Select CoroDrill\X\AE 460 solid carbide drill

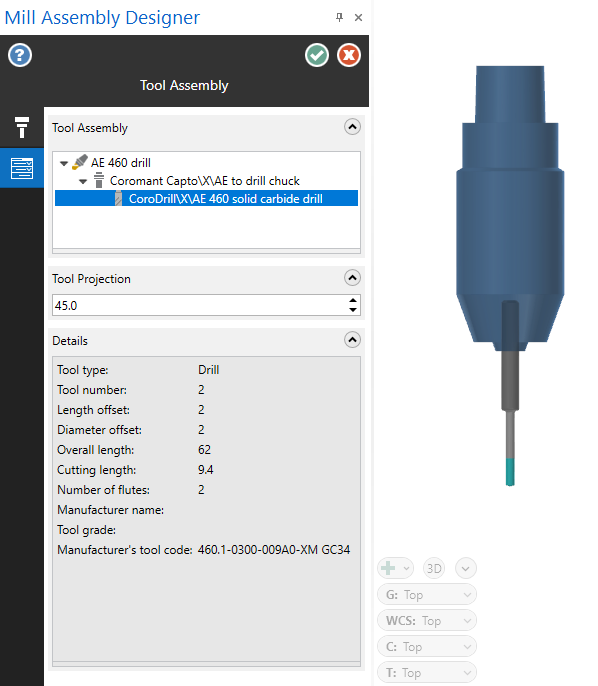click(226, 199)
